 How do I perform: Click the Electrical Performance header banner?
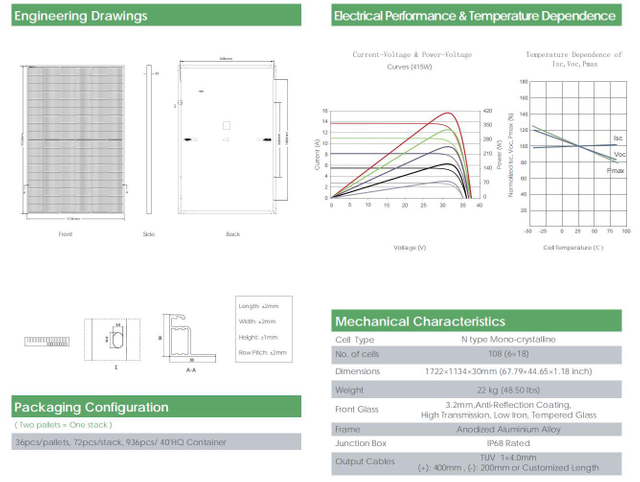(x=476, y=16)
